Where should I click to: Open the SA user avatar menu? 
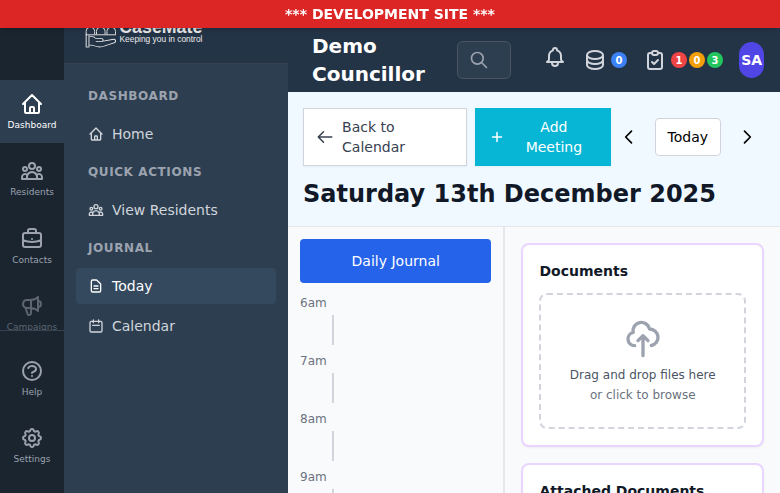pos(751,60)
